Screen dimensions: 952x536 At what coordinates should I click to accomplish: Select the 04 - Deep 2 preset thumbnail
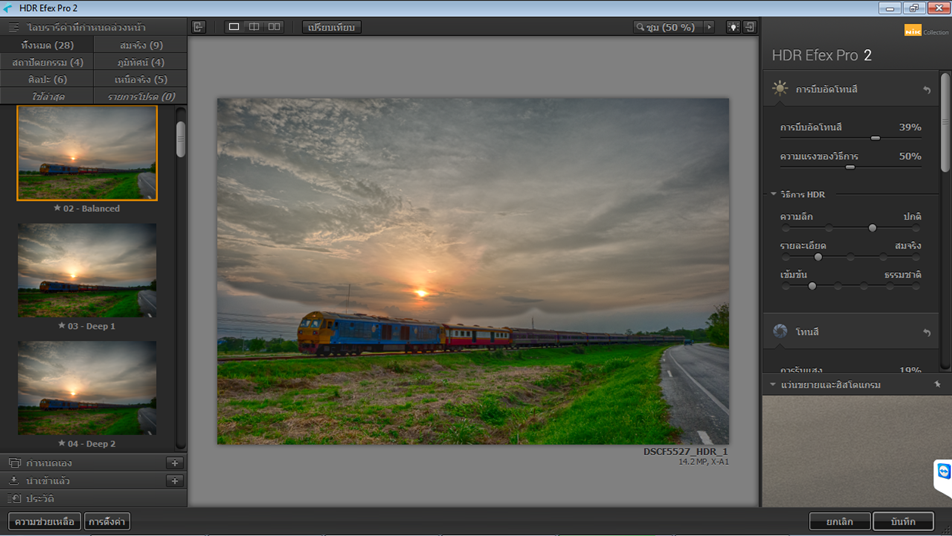[87, 388]
